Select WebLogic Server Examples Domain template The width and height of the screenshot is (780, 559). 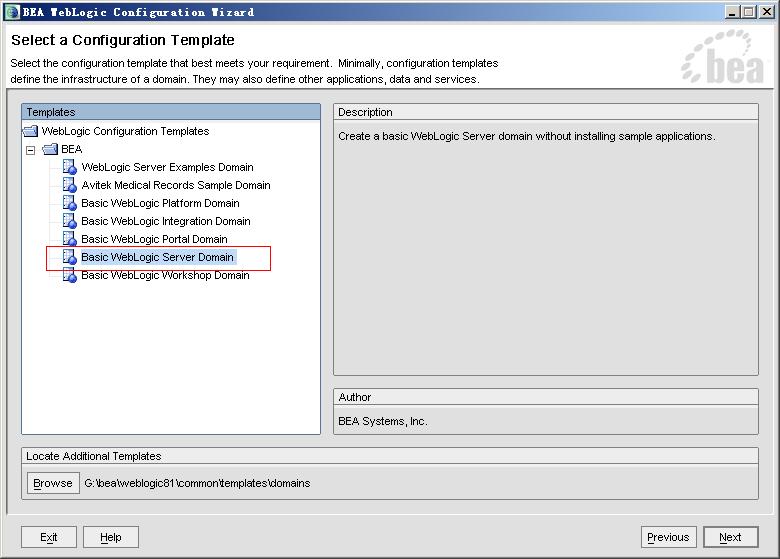(x=167, y=167)
